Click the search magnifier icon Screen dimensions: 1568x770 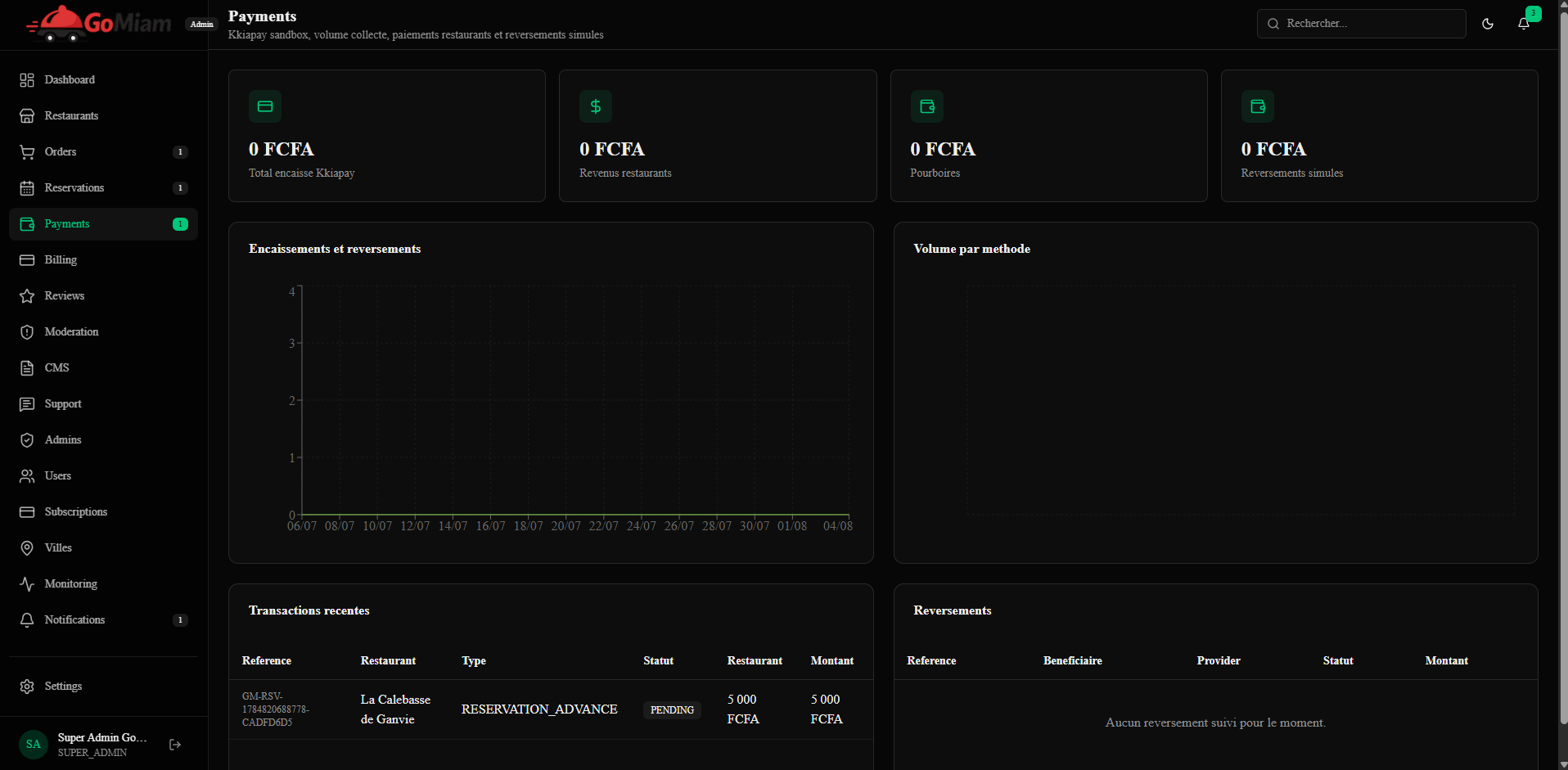tap(1273, 24)
